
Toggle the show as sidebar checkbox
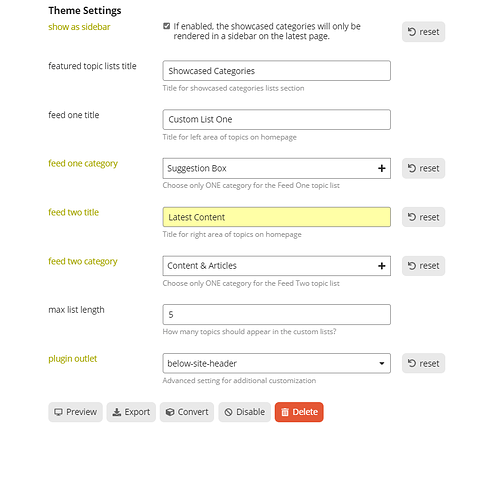coord(166,26)
